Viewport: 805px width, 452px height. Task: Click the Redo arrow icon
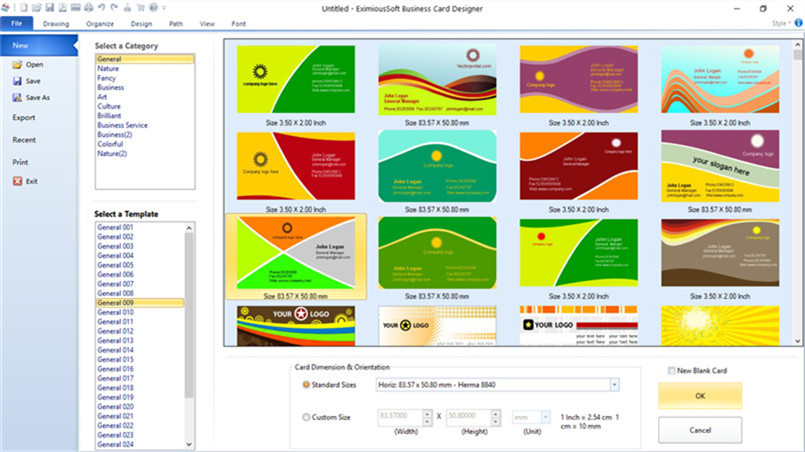(x=114, y=8)
